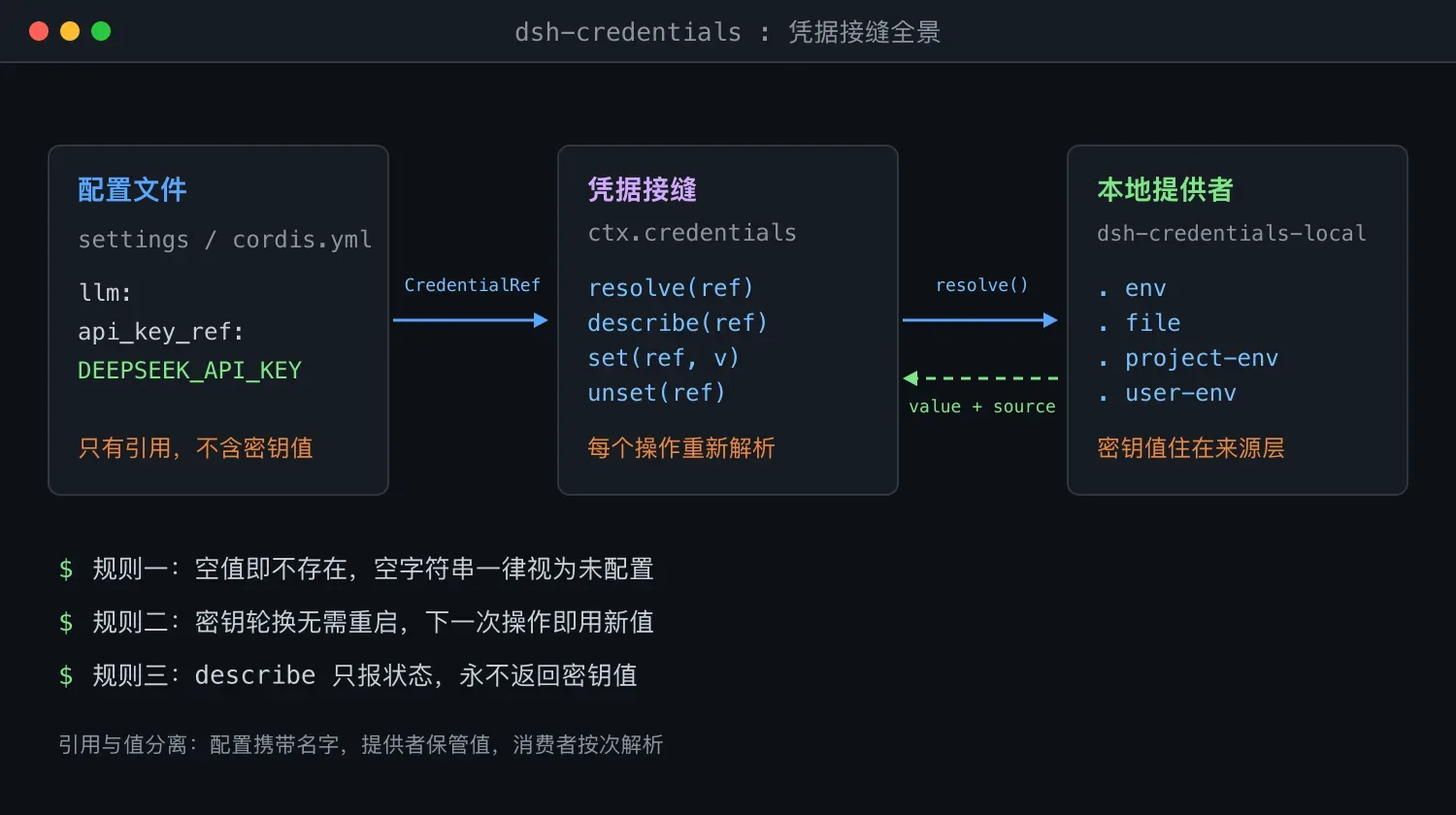Click the value + source label
The image size is (1456, 815).
click(x=981, y=407)
